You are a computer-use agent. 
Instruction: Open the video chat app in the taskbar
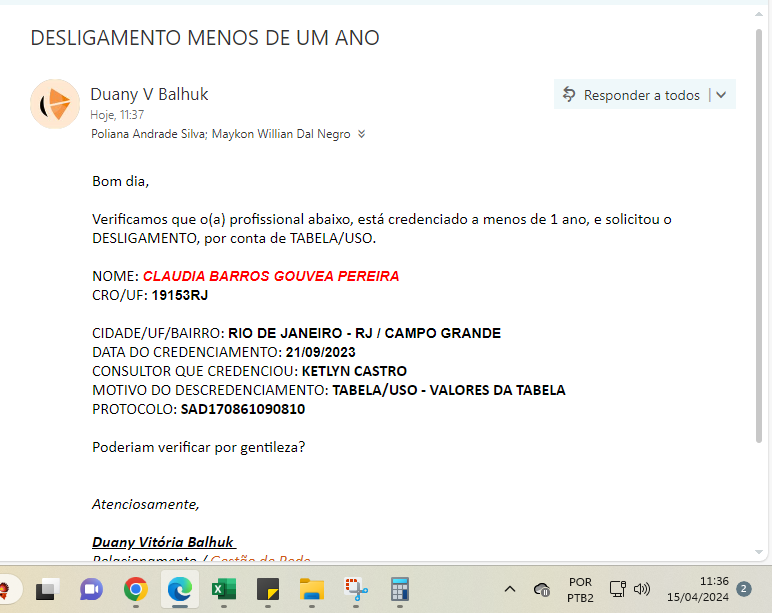tap(92, 589)
